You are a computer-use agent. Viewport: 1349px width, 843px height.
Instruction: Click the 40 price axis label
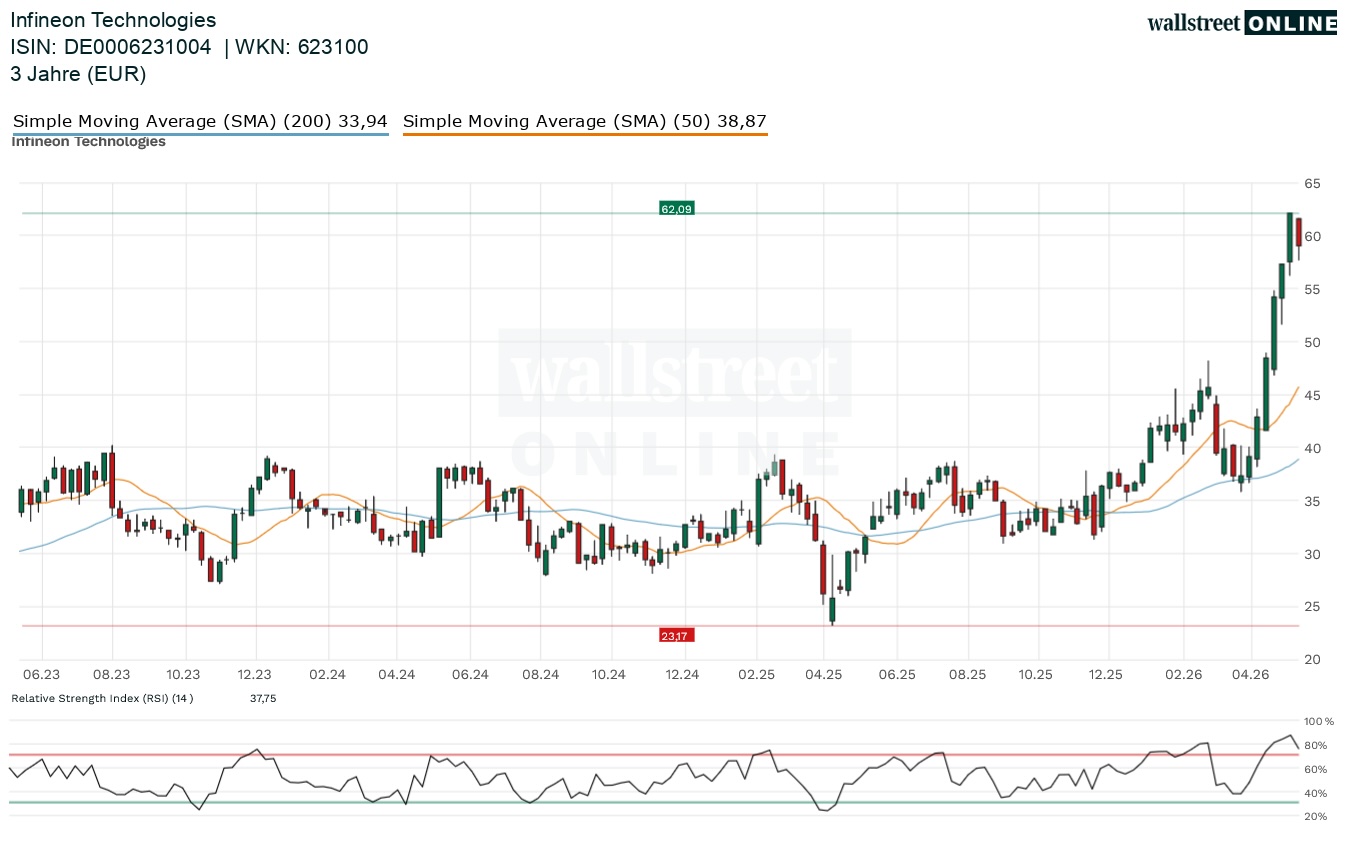tap(1311, 448)
